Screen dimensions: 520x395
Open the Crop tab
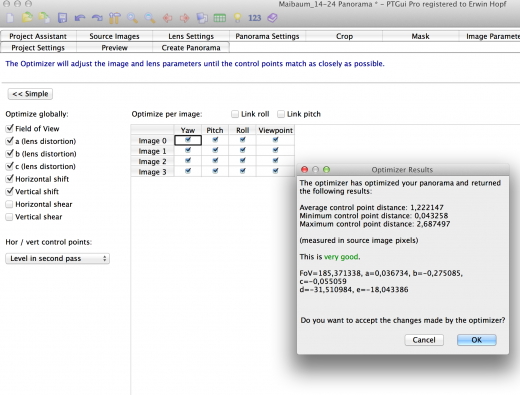[x=344, y=36]
